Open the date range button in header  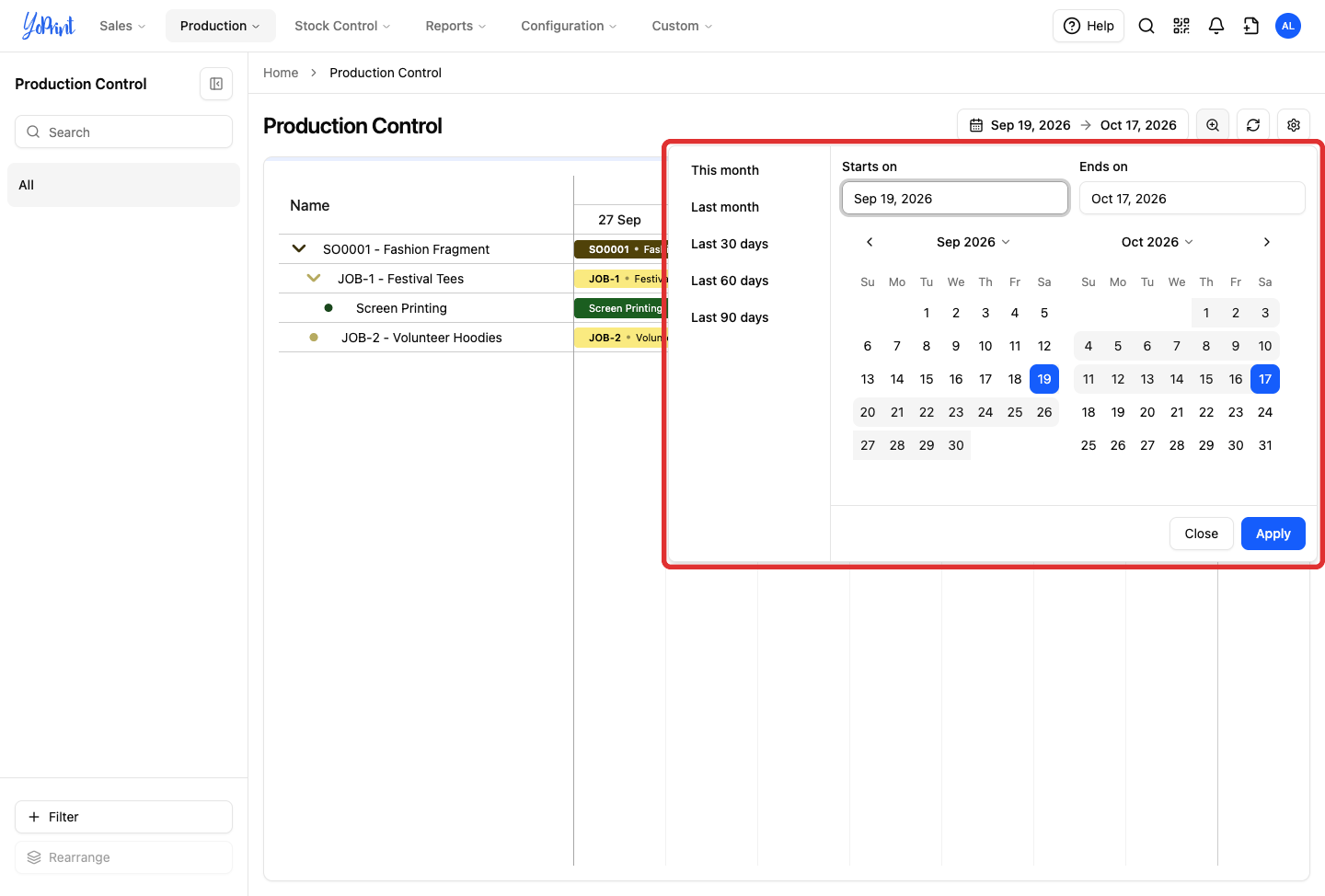click(1073, 125)
